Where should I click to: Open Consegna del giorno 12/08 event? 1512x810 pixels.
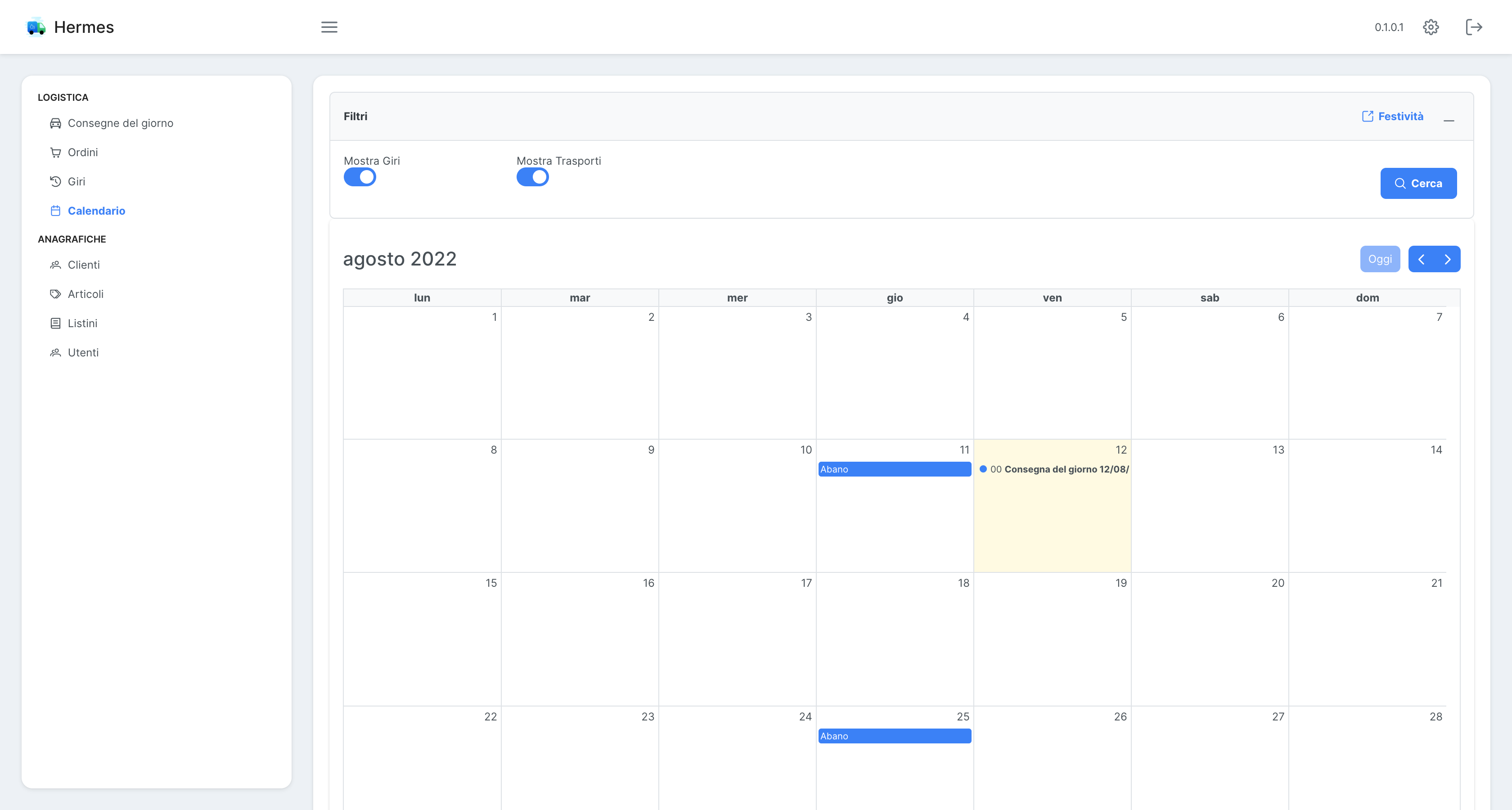(x=1055, y=469)
